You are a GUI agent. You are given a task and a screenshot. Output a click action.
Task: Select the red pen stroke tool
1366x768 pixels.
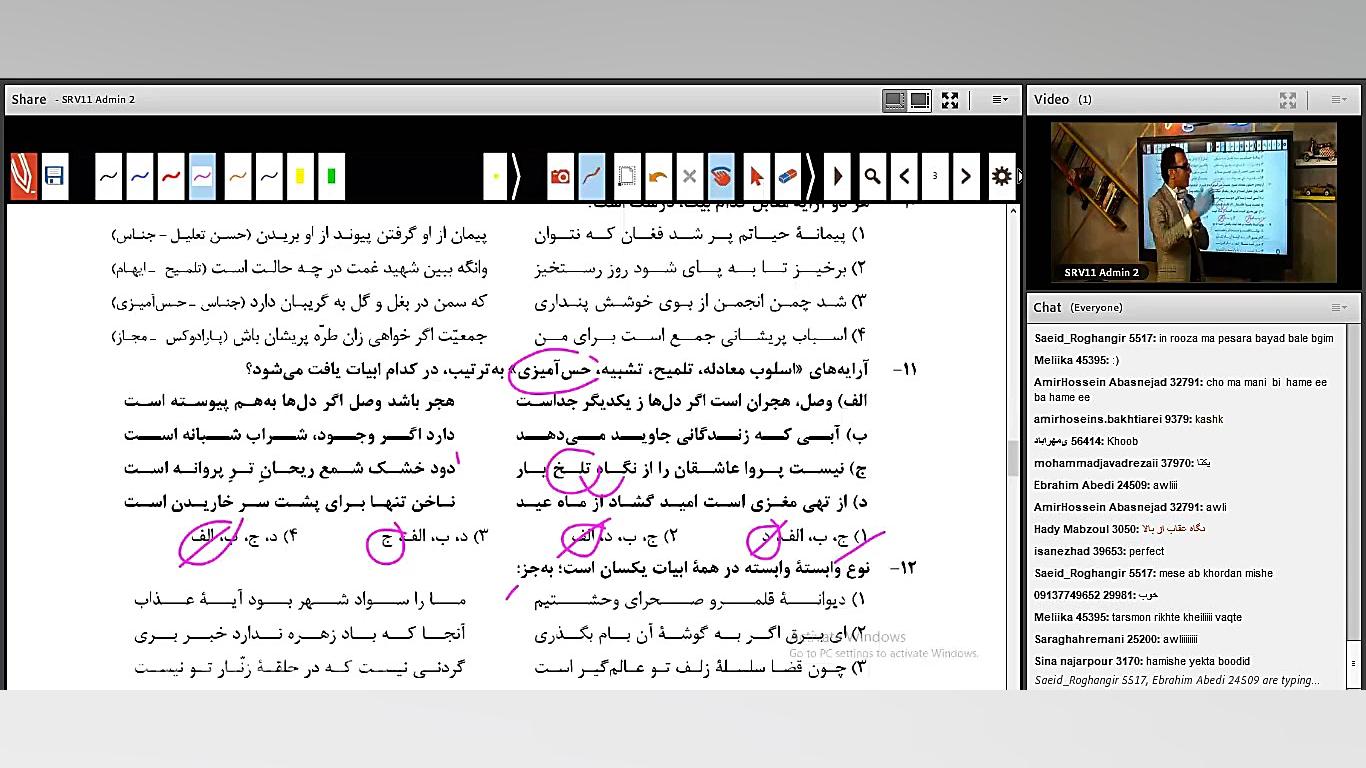coord(172,176)
